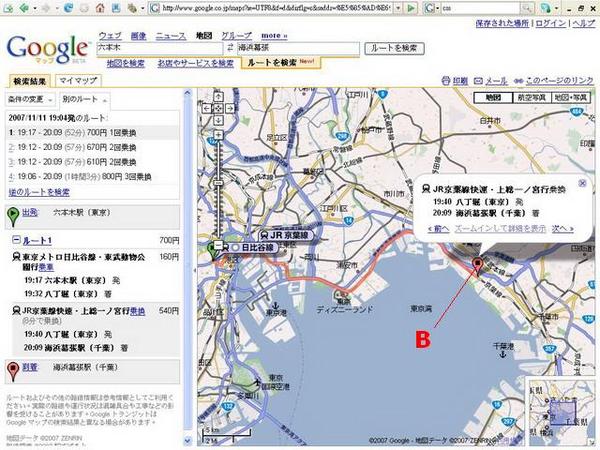Open the address bar URL dropdown

coord(398,8)
